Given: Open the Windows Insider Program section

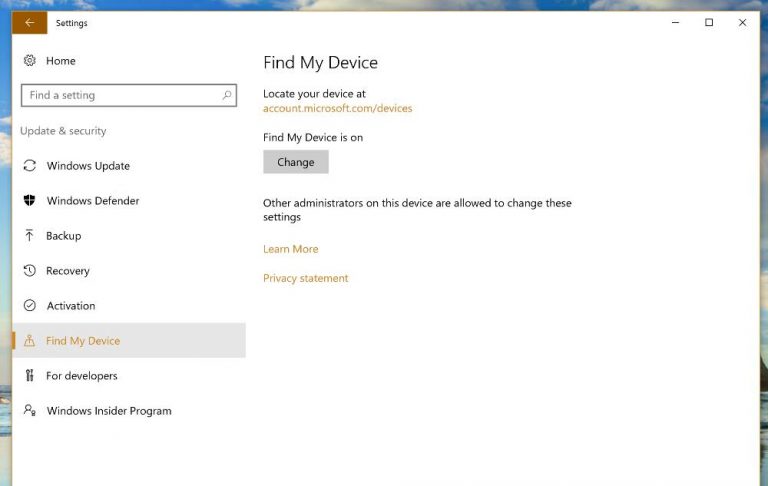Looking at the screenshot, I should click(x=109, y=411).
